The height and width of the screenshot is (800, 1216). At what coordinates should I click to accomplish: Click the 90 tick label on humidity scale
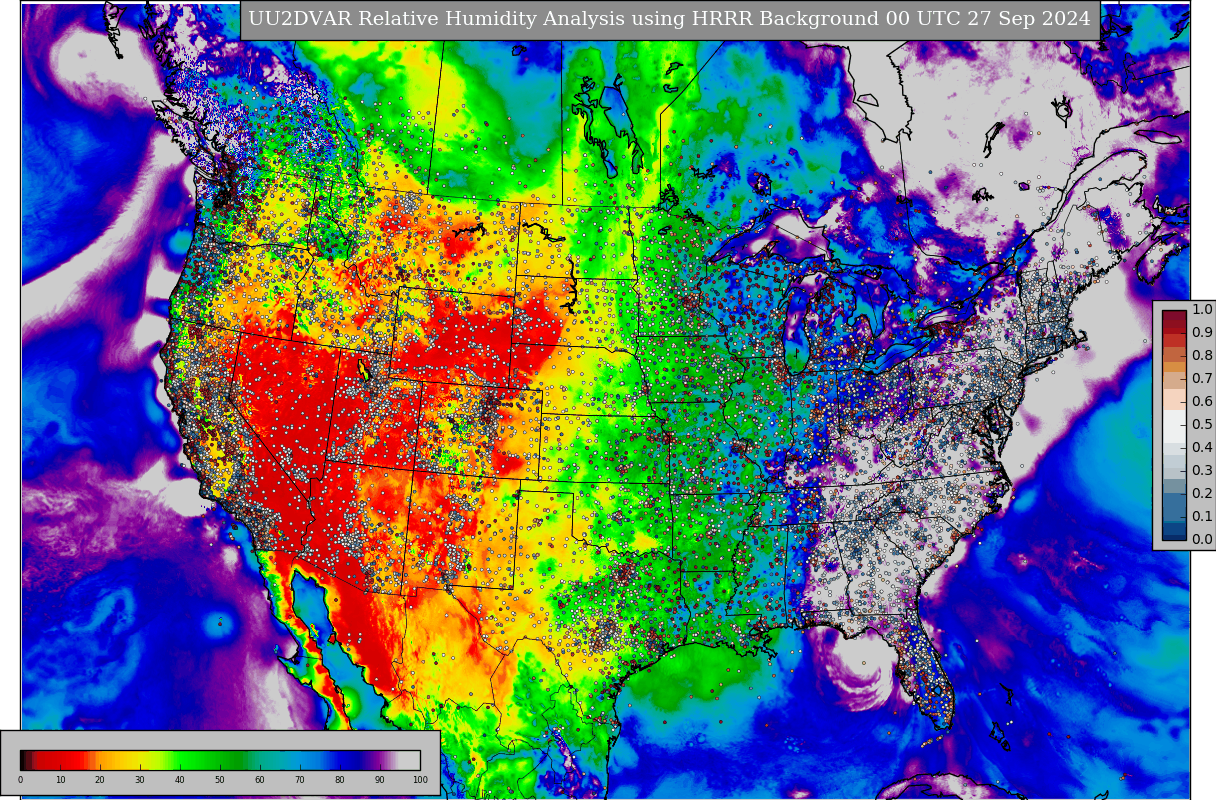click(380, 780)
